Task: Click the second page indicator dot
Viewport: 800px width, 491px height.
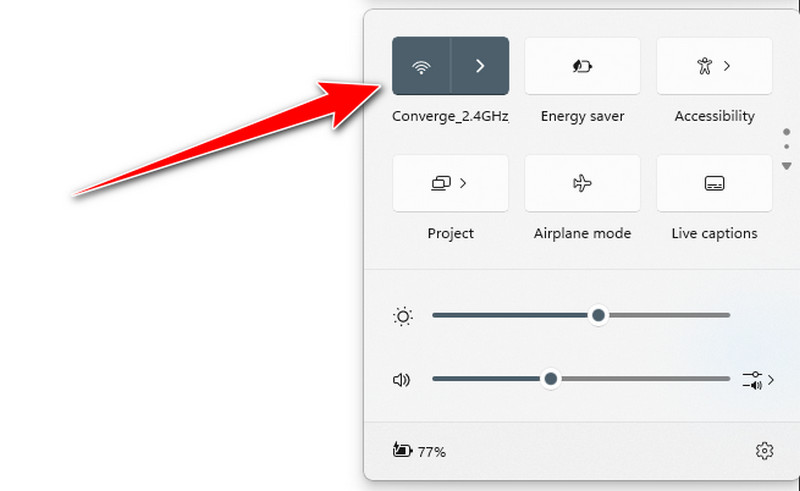Action: [786, 147]
